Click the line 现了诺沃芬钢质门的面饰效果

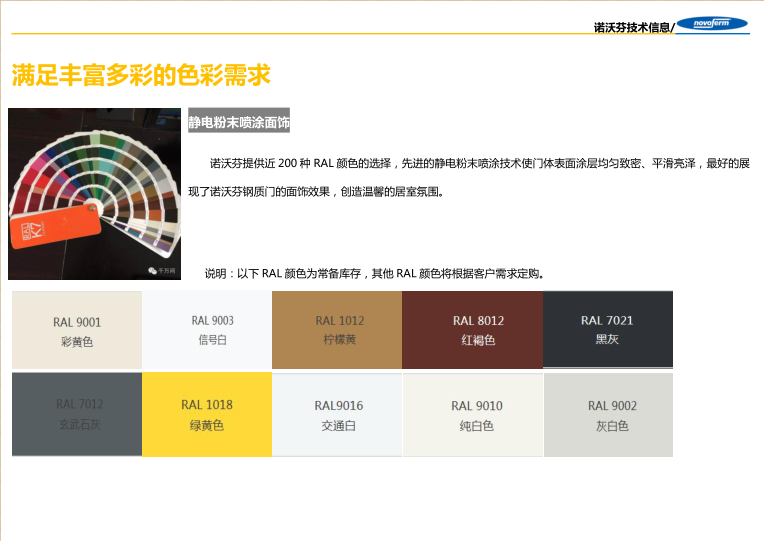pyautogui.click(x=316, y=192)
